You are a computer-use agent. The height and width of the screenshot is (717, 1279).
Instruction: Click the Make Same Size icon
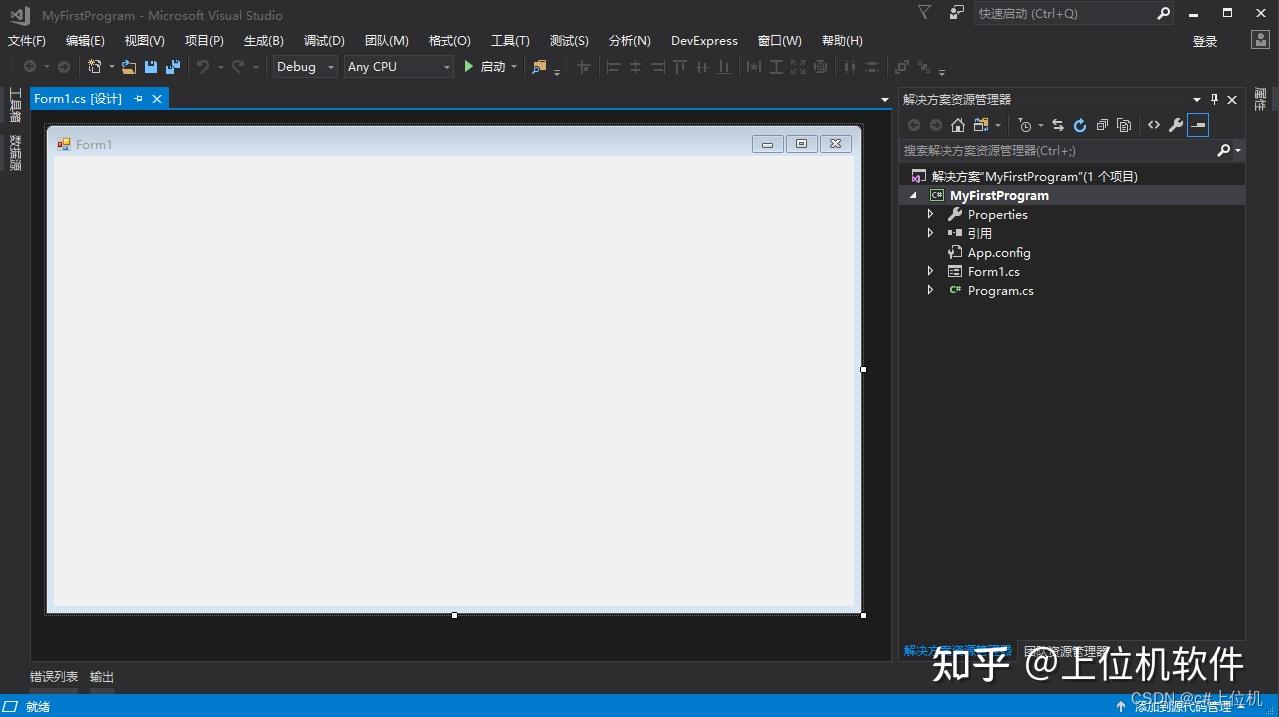[x=797, y=67]
